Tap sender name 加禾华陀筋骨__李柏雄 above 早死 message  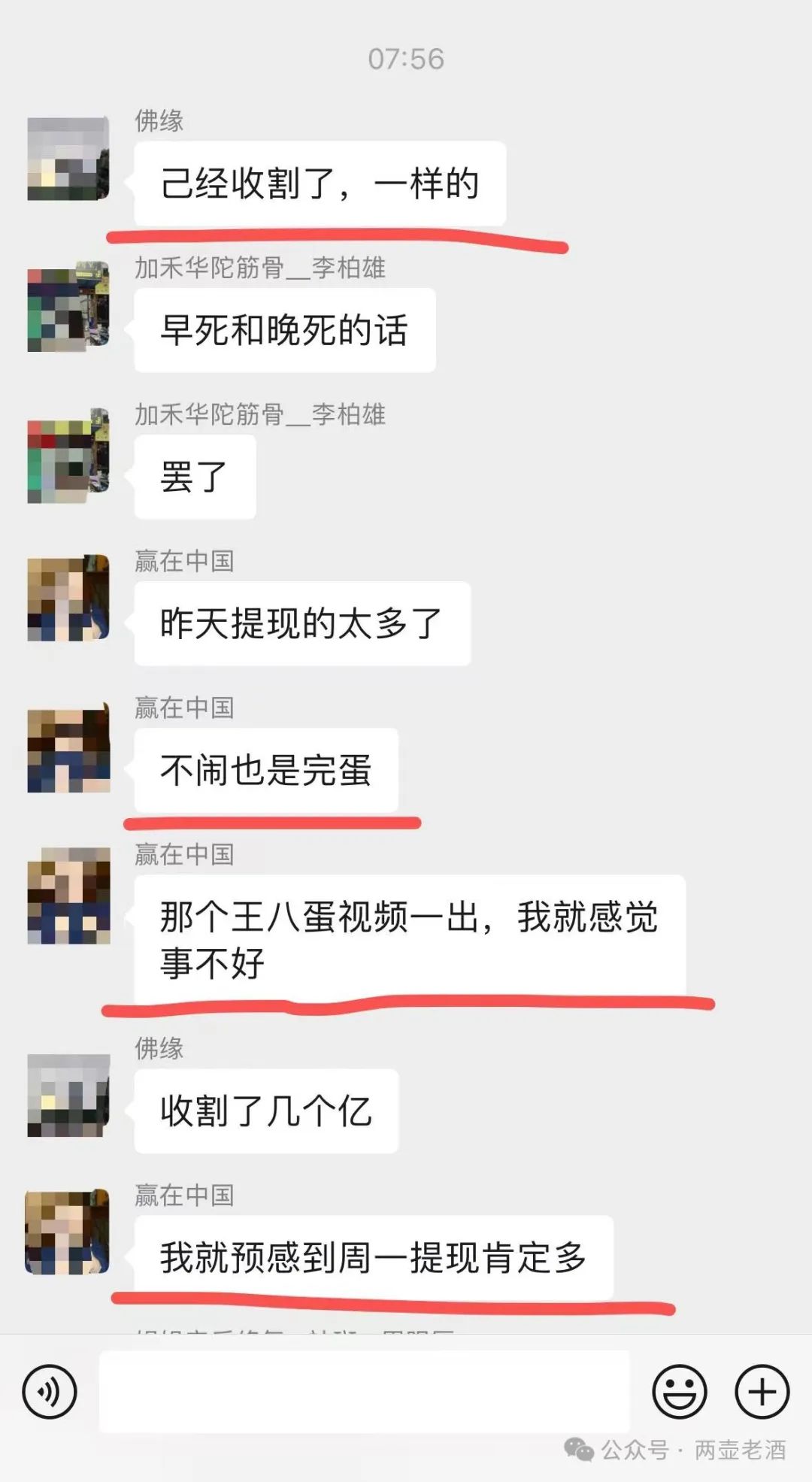260,267
